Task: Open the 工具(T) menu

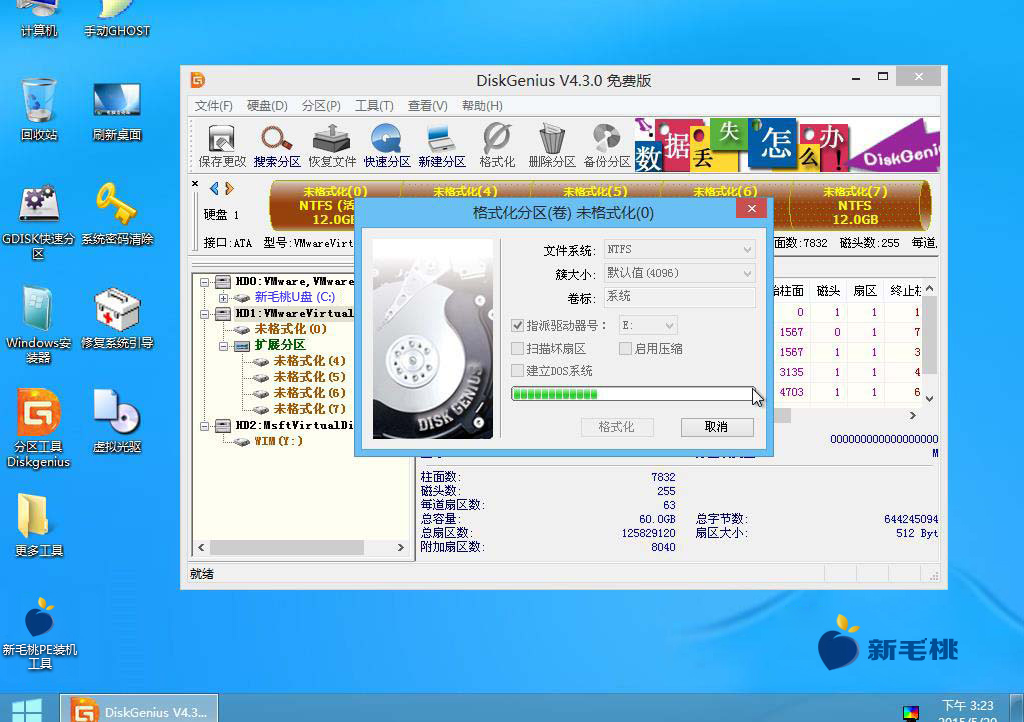Action: tap(374, 106)
